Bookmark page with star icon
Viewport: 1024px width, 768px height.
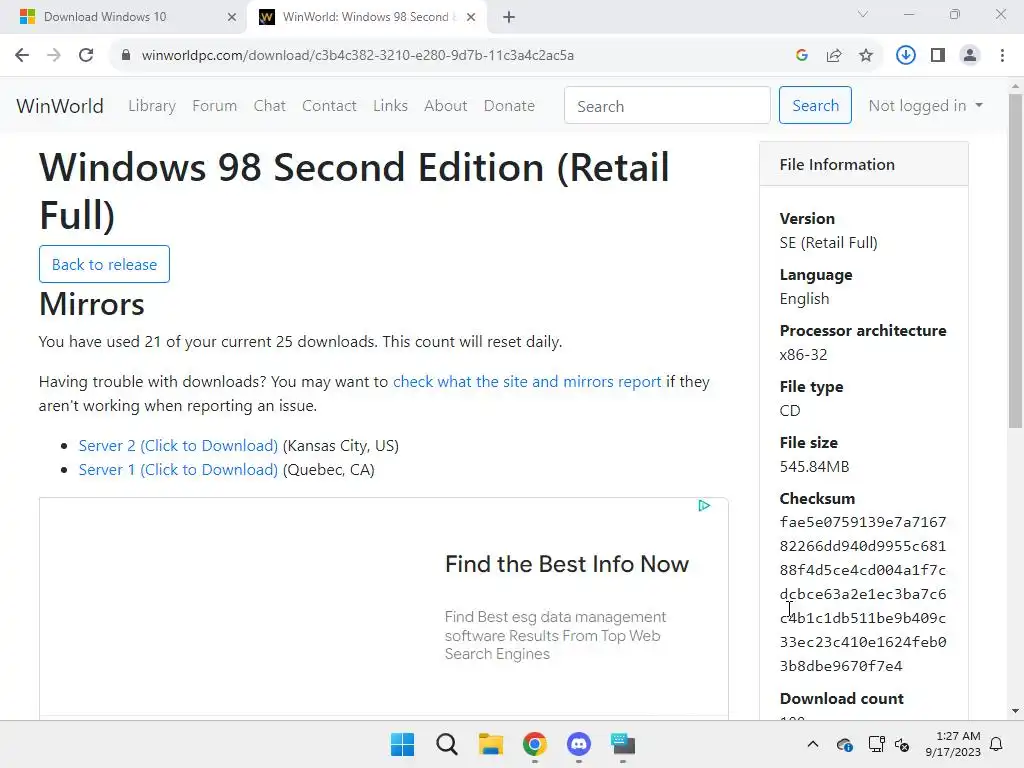866,55
